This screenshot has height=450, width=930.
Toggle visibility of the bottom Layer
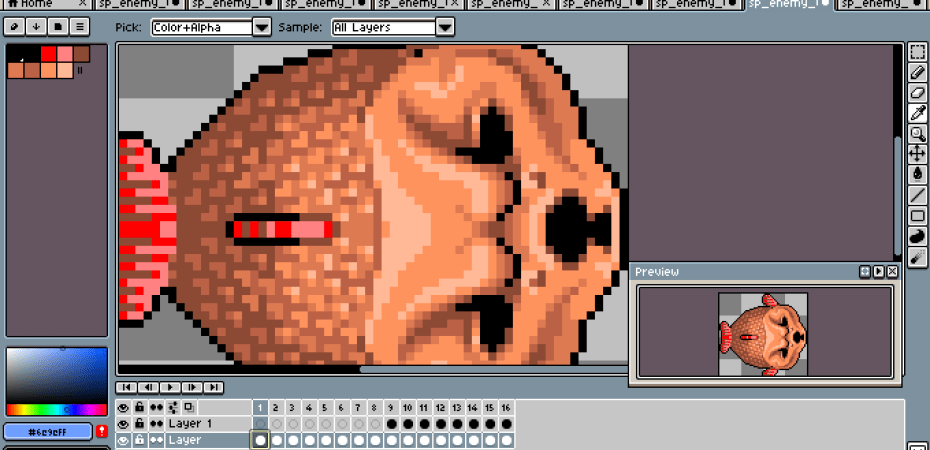(124, 440)
